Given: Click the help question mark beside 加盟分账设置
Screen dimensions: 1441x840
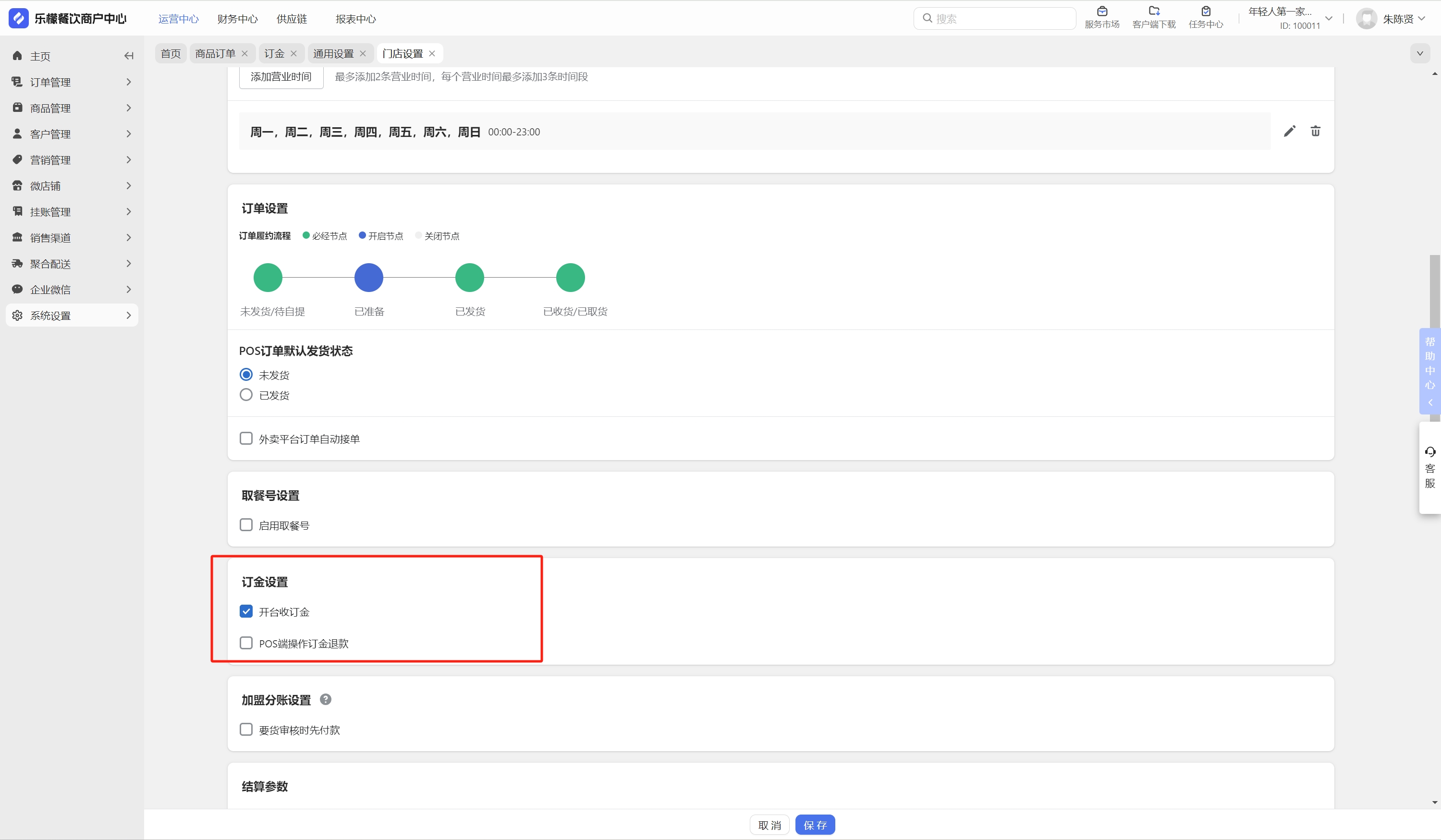Looking at the screenshot, I should pos(325,699).
